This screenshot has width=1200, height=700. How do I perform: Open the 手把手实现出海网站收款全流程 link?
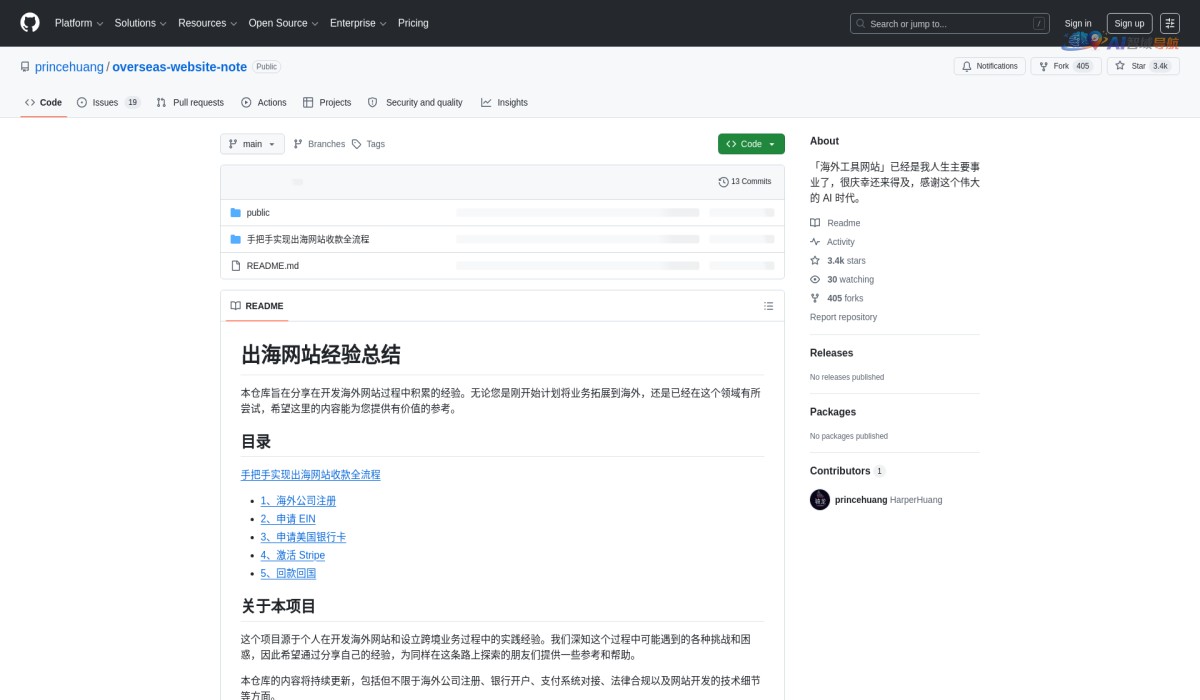click(x=309, y=474)
